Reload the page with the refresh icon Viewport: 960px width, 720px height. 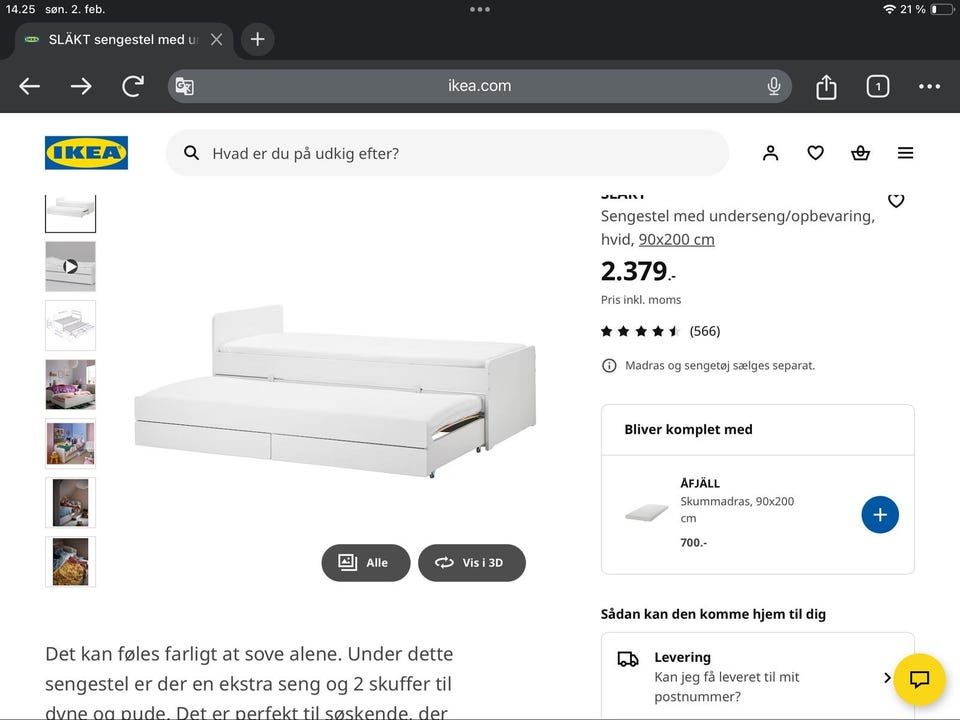point(132,87)
